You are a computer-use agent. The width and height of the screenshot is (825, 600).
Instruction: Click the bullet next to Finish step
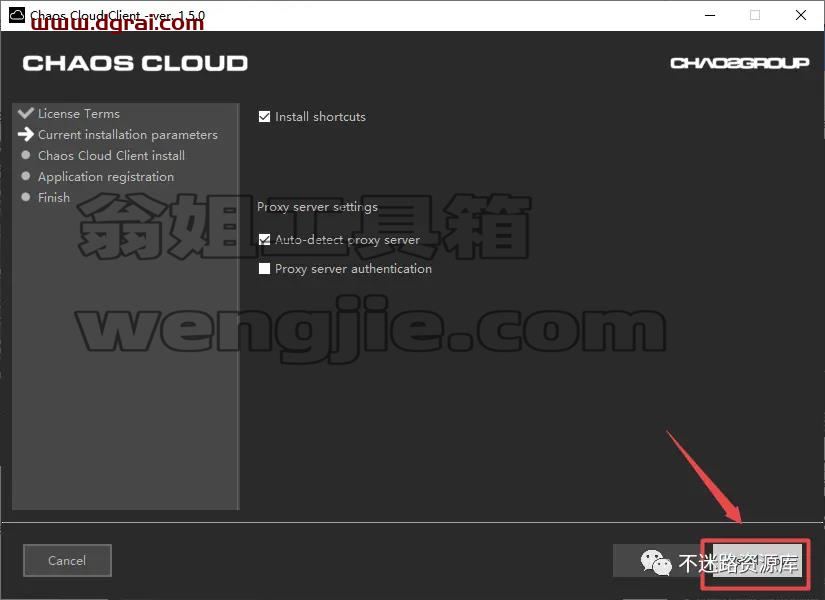(25, 197)
